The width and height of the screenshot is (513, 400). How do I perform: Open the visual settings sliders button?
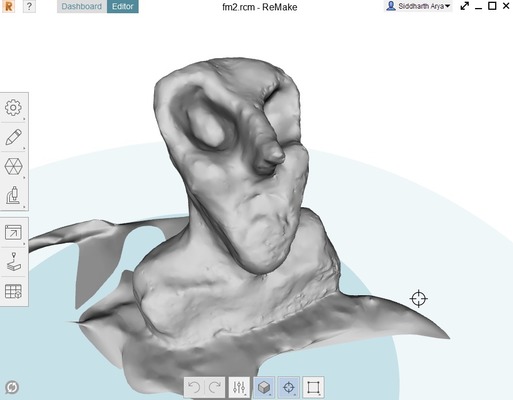239,387
